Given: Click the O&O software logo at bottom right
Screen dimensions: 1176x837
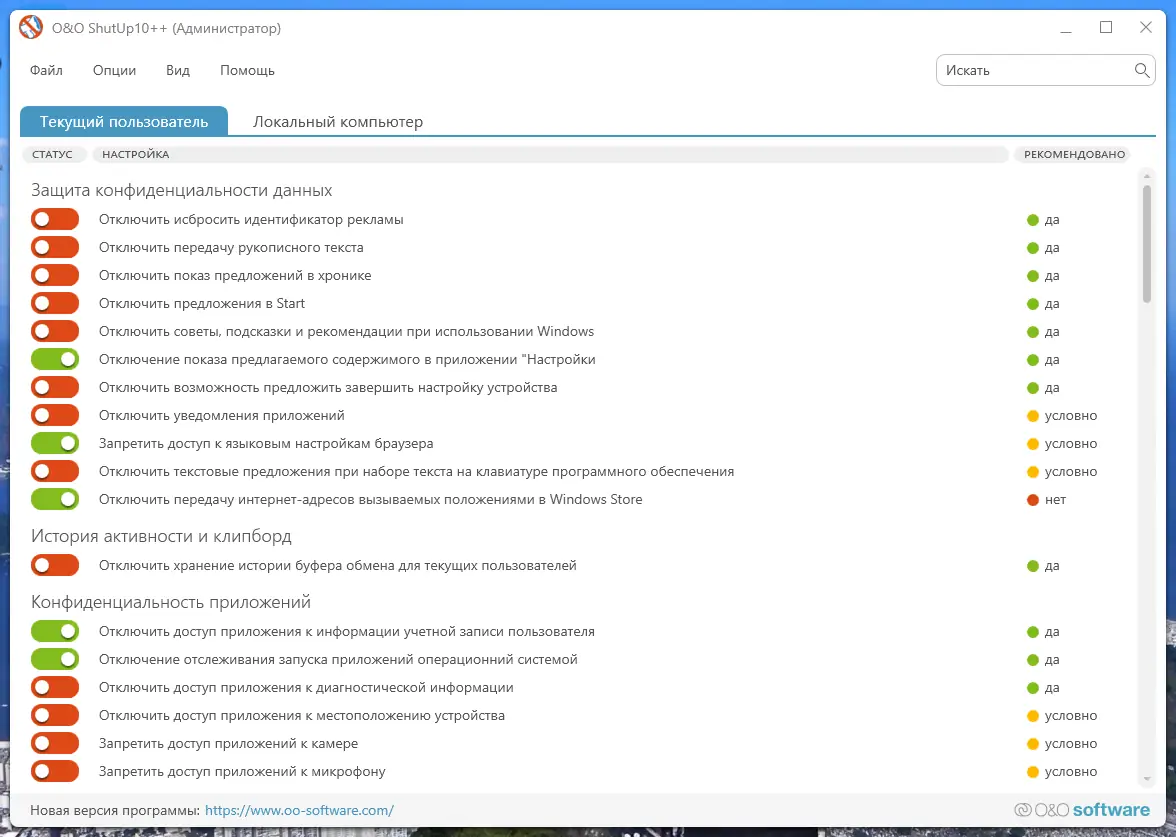Looking at the screenshot, I should point(1083,809).
